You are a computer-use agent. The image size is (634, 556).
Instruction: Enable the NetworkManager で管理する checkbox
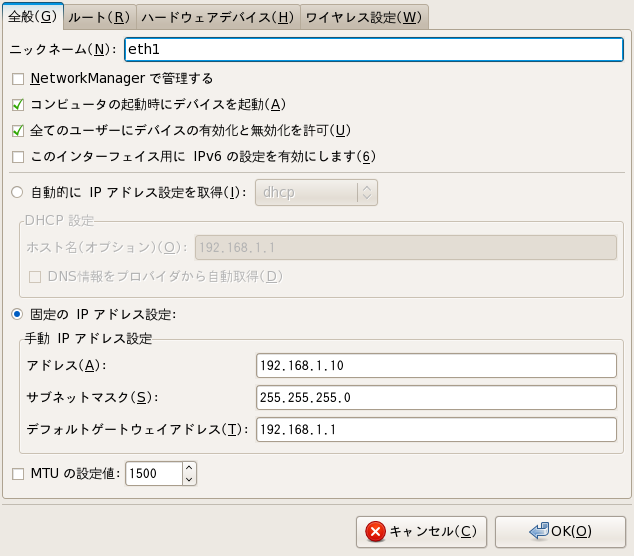click(18, 79)
